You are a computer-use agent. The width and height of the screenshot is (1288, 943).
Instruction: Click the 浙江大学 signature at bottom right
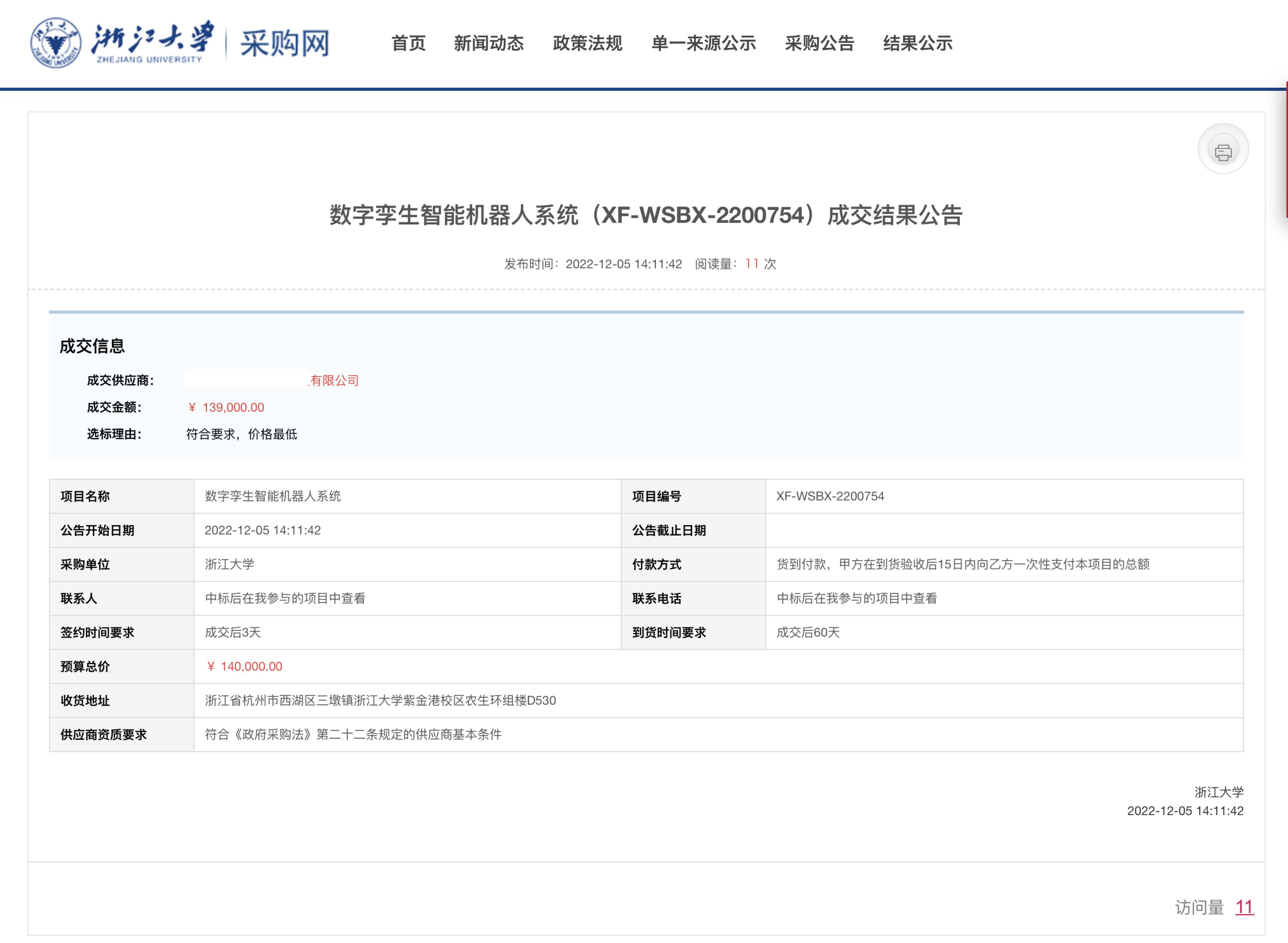[1219, 792]
